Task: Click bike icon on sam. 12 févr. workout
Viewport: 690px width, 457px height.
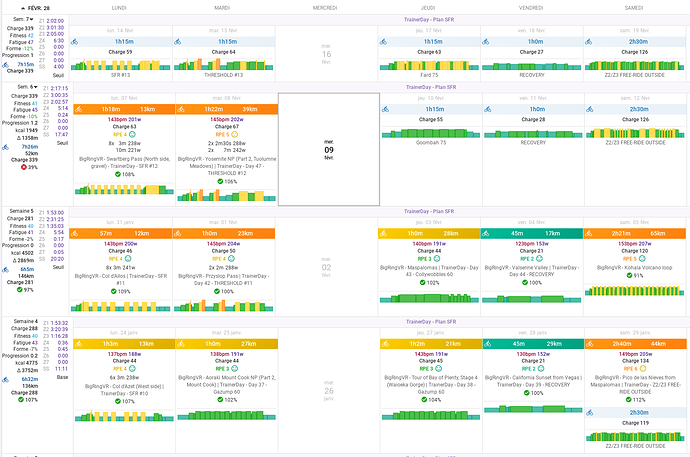Action: click(x=590, y=109)
